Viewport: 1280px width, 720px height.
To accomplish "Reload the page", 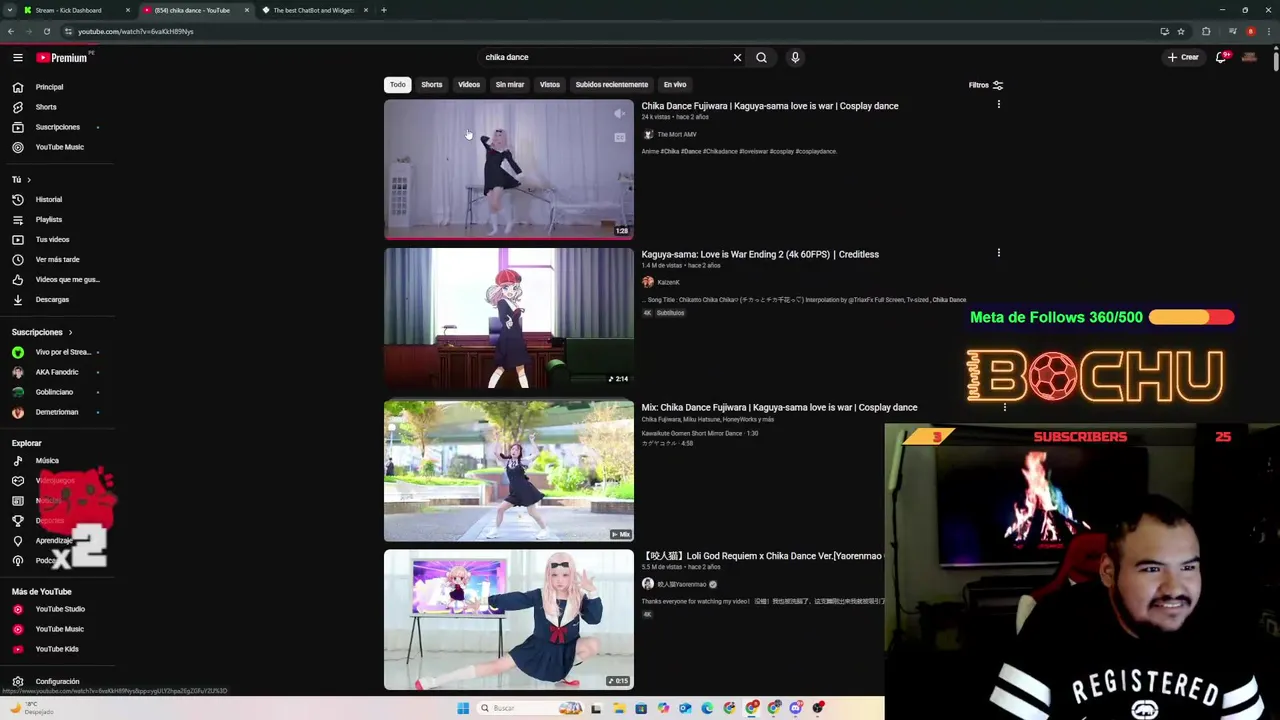I will (47, 31).
